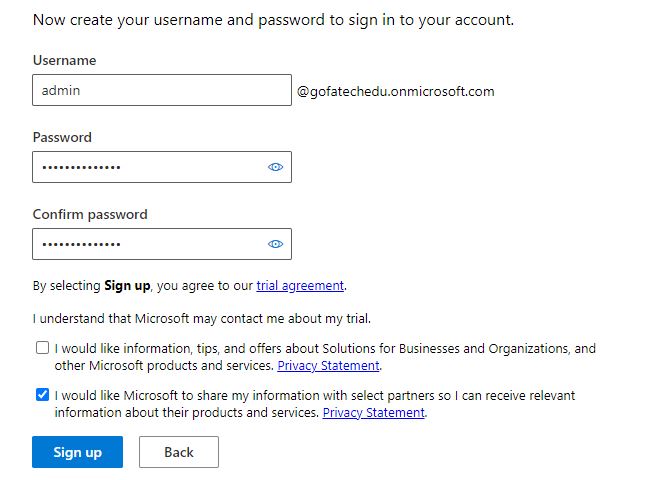Click the Microsoft may contact me notice text
The width and height of the screenshot is (649, 480).
200,319
